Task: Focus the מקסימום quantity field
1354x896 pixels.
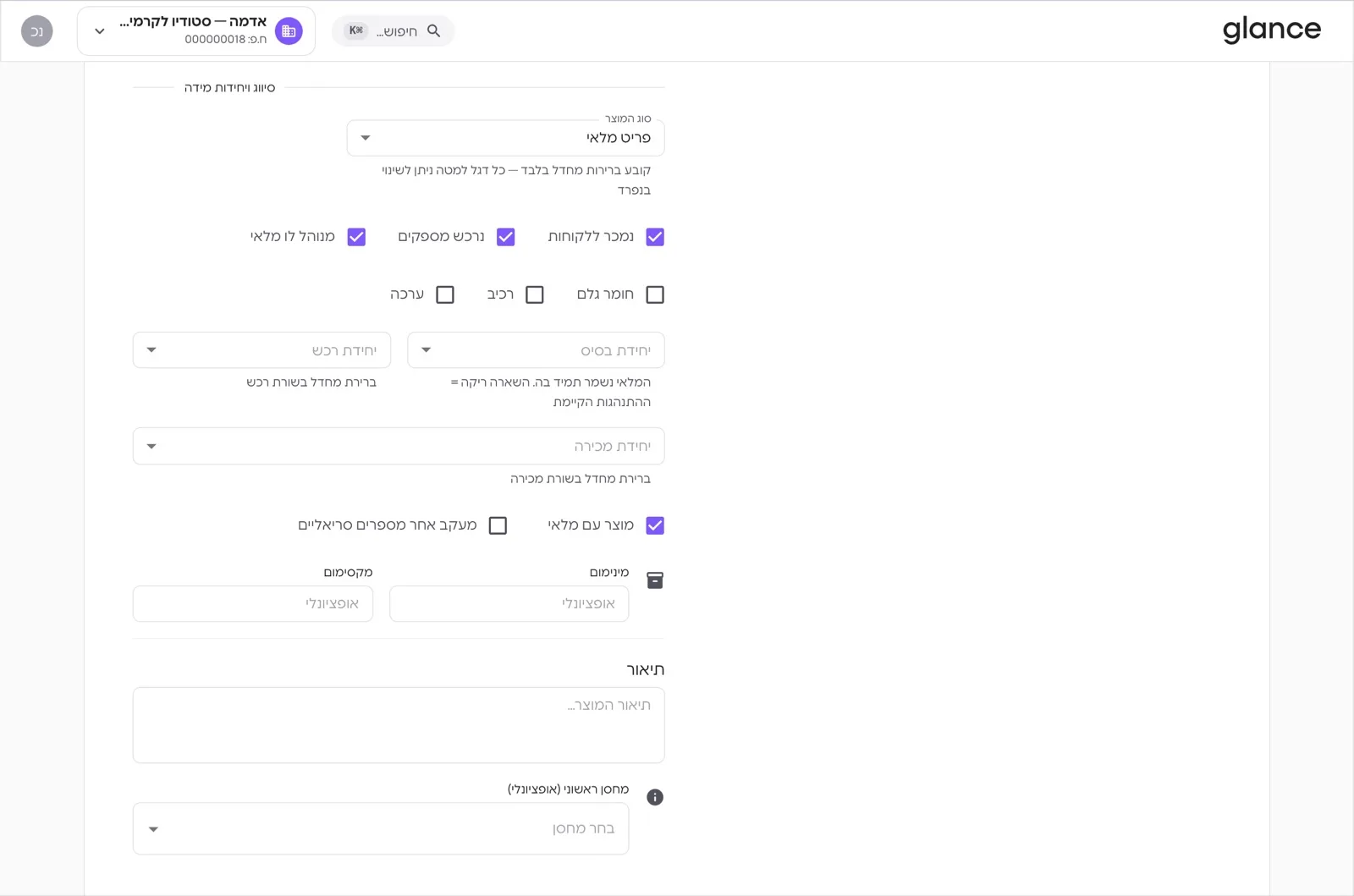Action: tap(253, 604)
